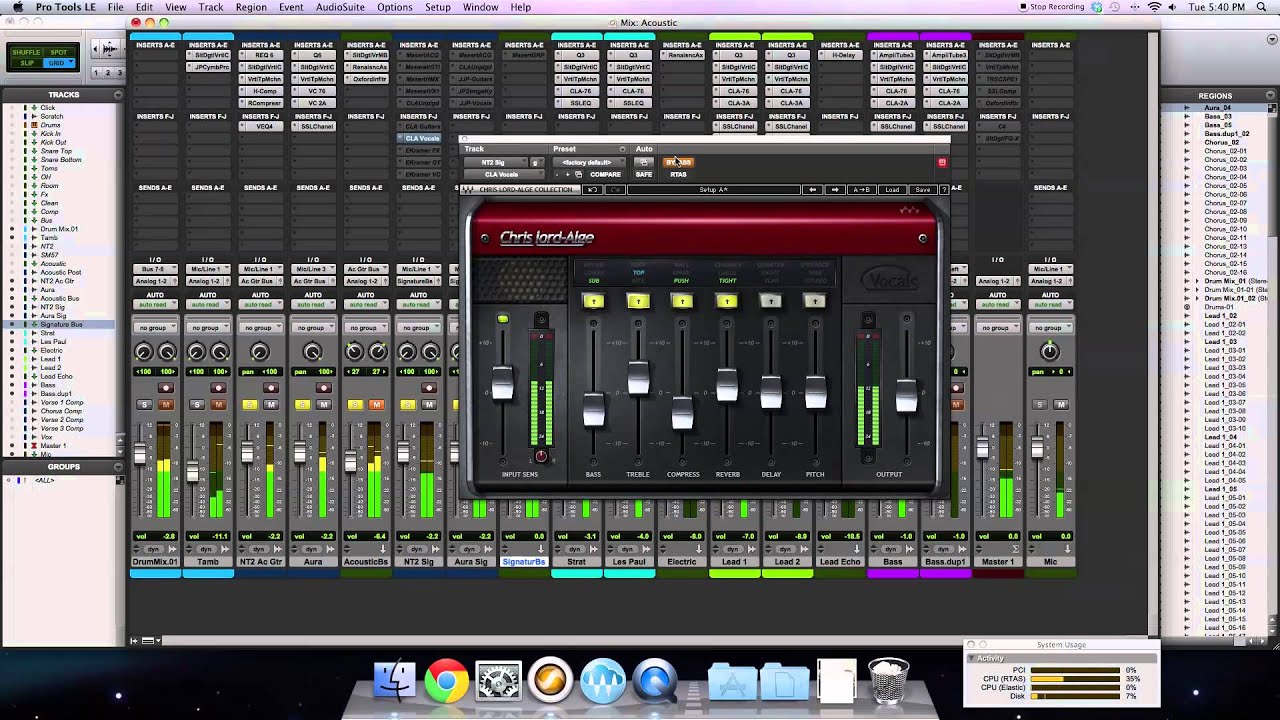Select SPOT edit mode

click(x=59, y=52)
